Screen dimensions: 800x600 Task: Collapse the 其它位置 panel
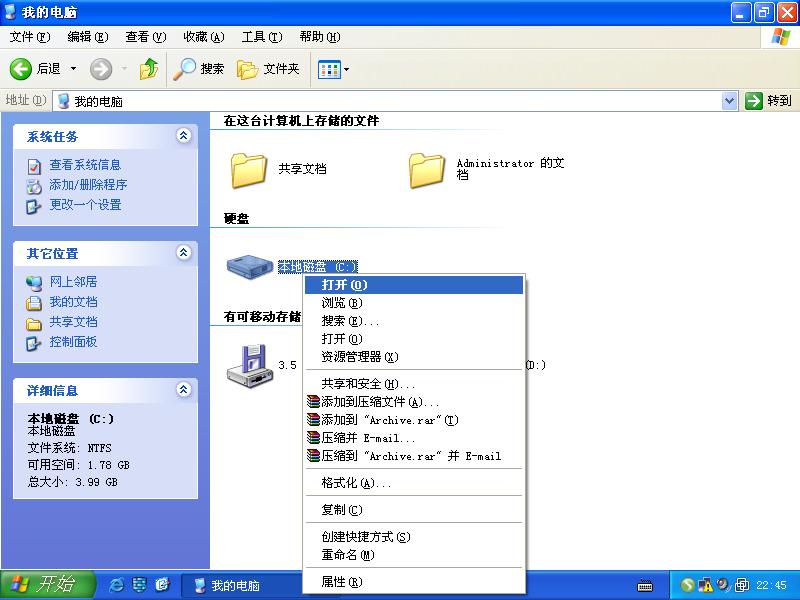[184, 253]
